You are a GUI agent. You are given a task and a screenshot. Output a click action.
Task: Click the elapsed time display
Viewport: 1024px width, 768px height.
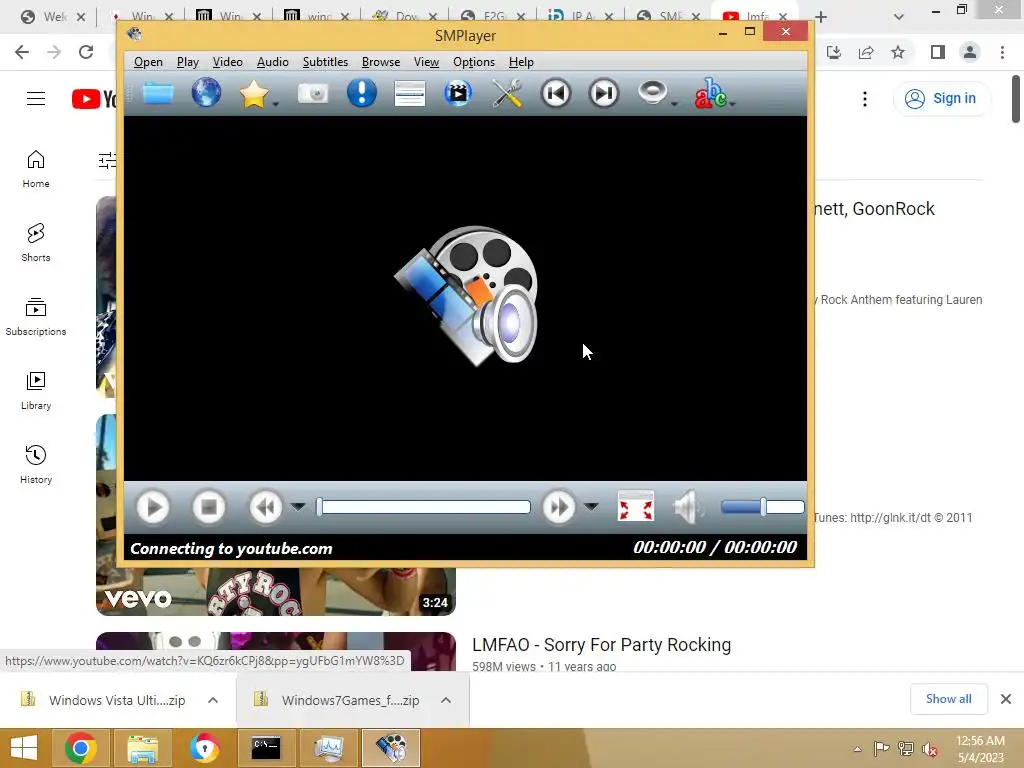[x=715, y=547]
